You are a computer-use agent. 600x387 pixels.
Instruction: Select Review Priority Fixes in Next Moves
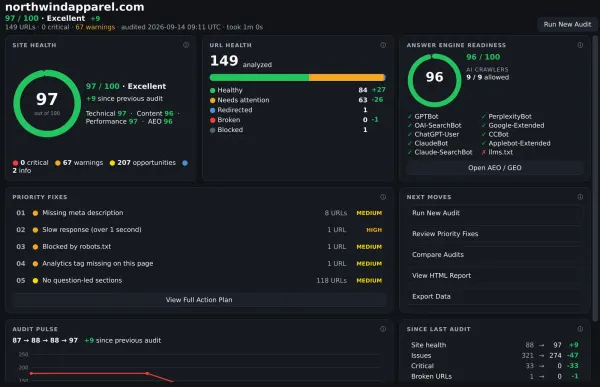pyautogui.click(x=495, y=234)
